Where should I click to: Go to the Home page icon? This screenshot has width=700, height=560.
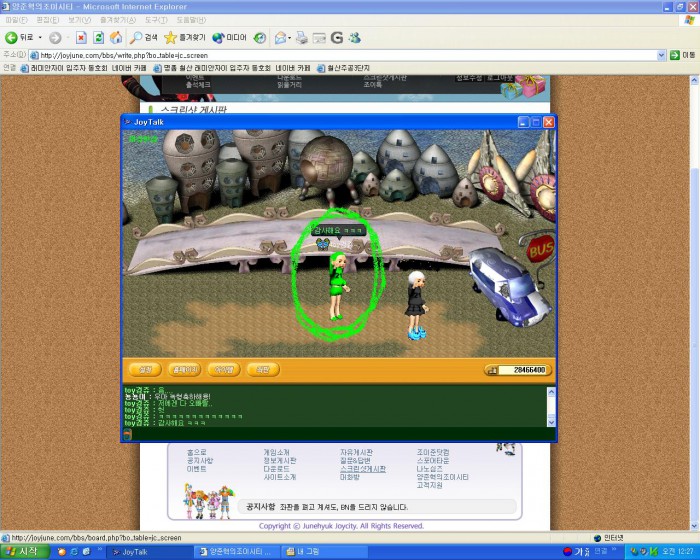point(116,37)
